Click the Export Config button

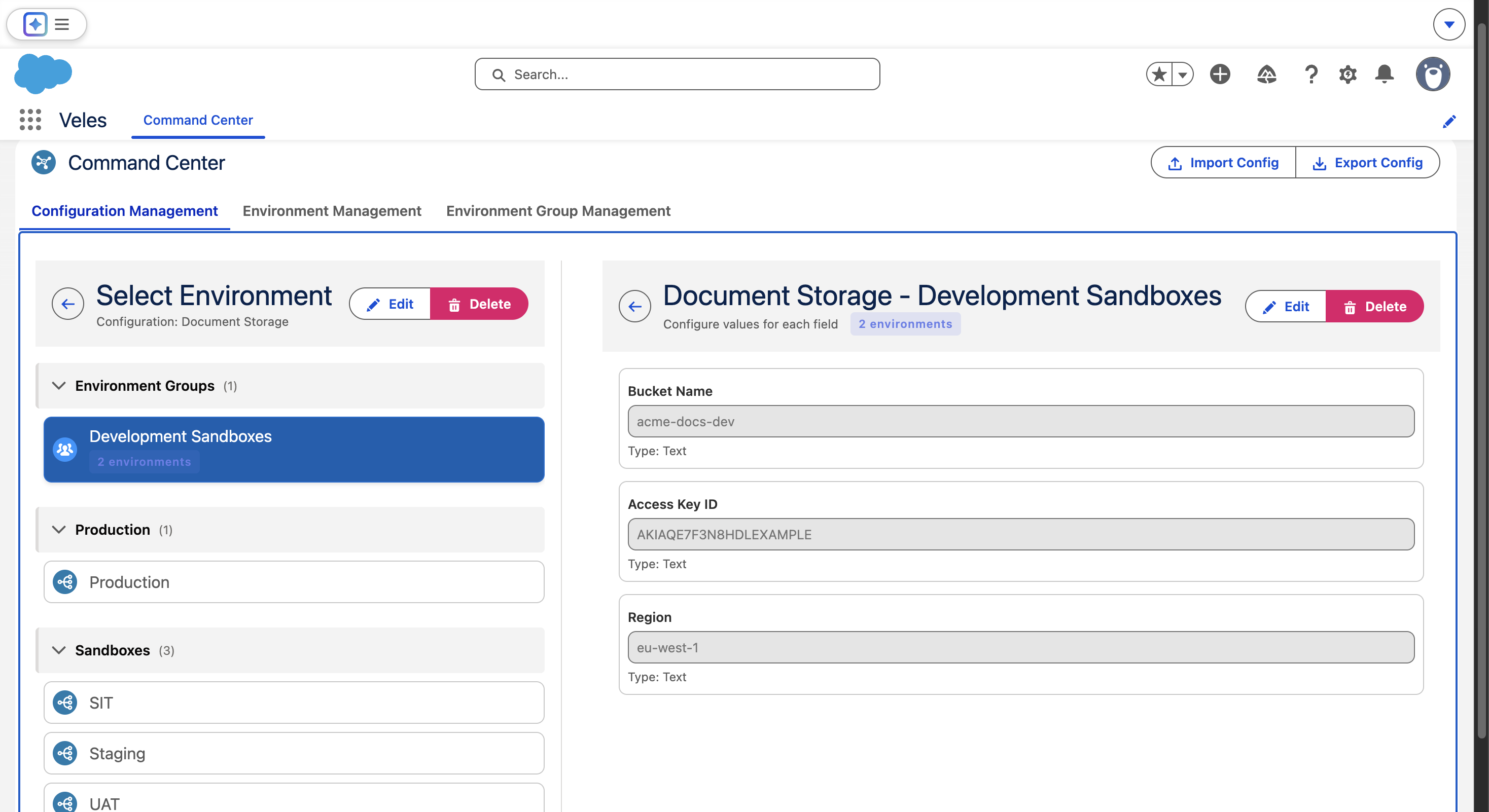coord(1368,162)
